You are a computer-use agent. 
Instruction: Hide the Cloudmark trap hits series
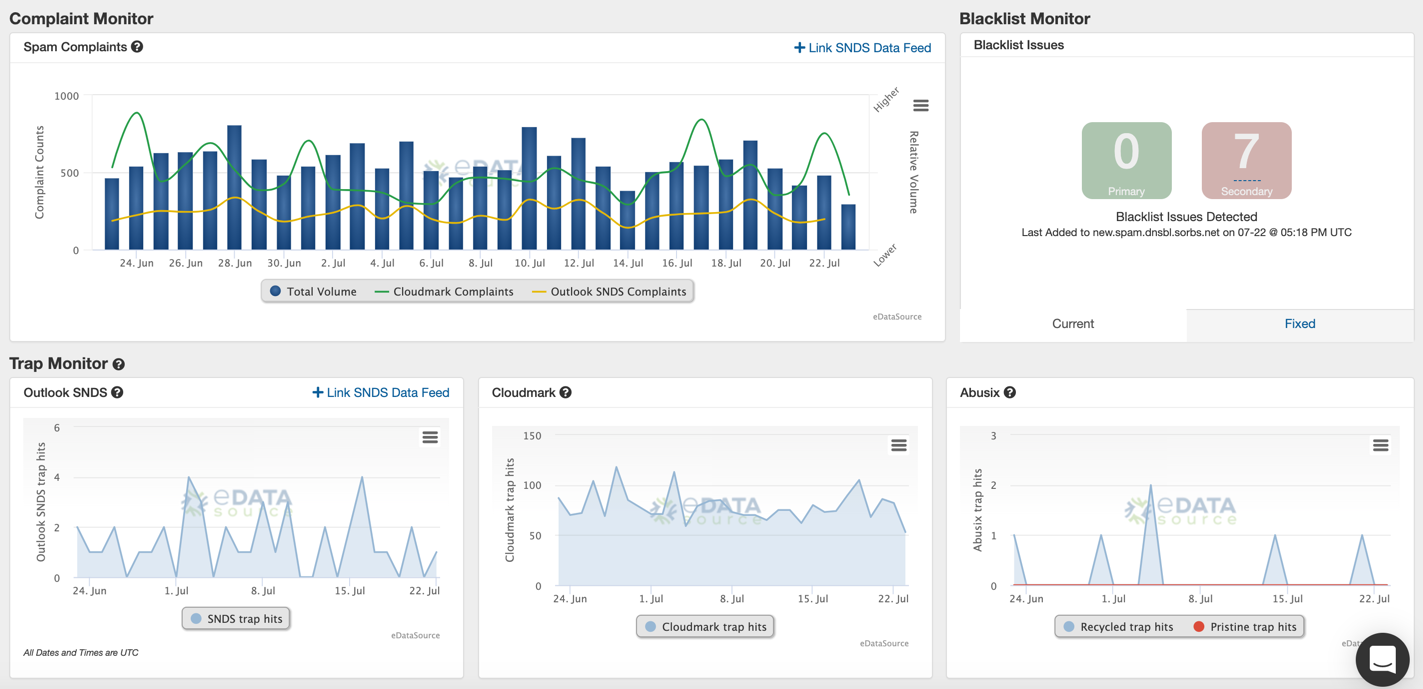coord(705,627)
